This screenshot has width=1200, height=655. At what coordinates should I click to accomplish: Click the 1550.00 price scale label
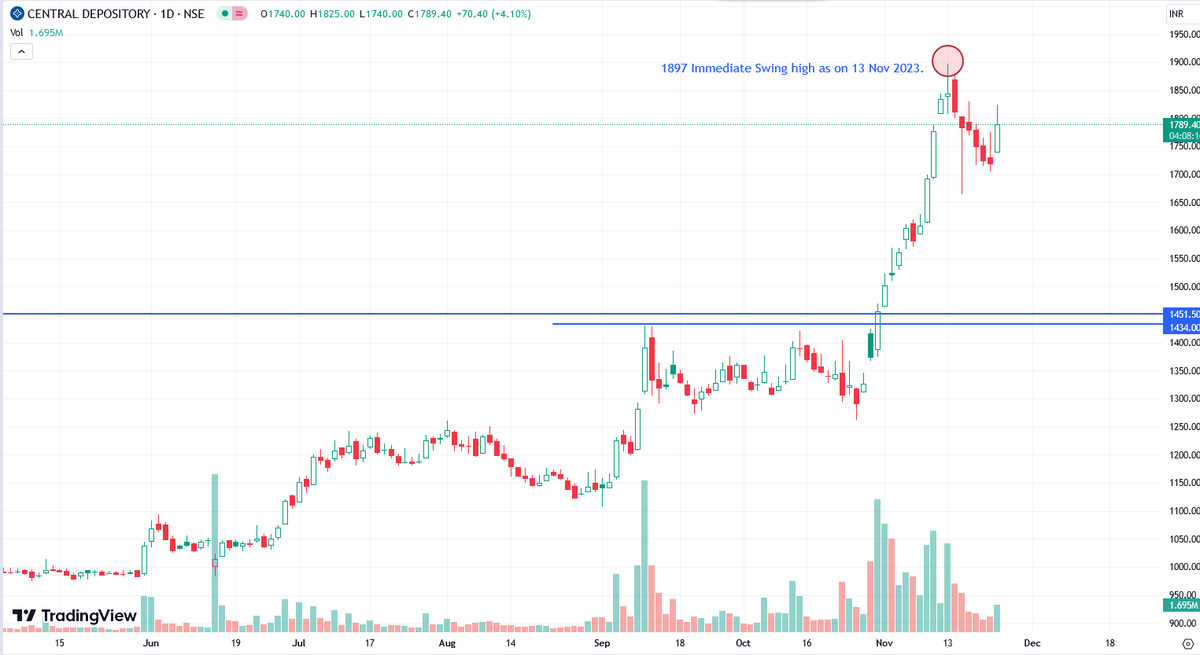(x=1183, y=259)
